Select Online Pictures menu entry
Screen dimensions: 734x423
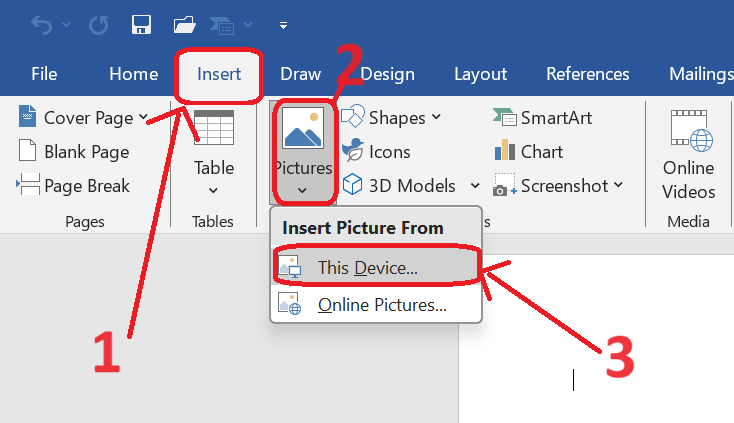point(381,305)
